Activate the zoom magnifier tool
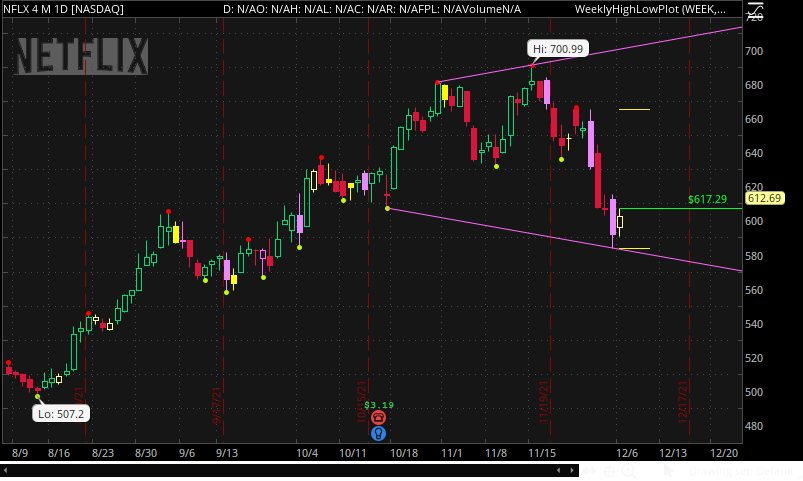This screenshot has height=481, width=803. point(628,471)
